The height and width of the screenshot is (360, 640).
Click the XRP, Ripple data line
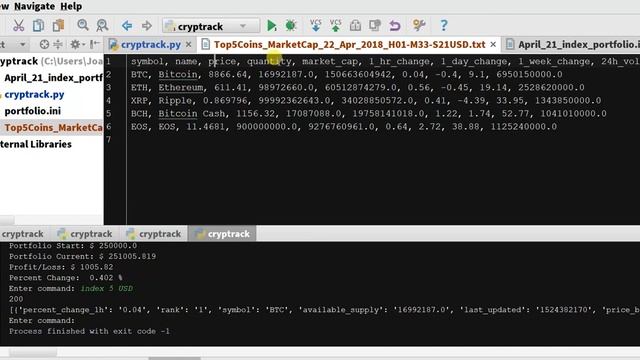366,100
